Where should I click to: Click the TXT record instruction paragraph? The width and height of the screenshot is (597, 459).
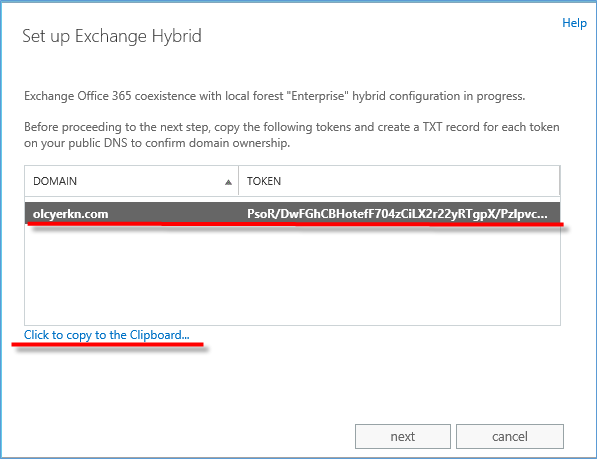tap(292, 135)
